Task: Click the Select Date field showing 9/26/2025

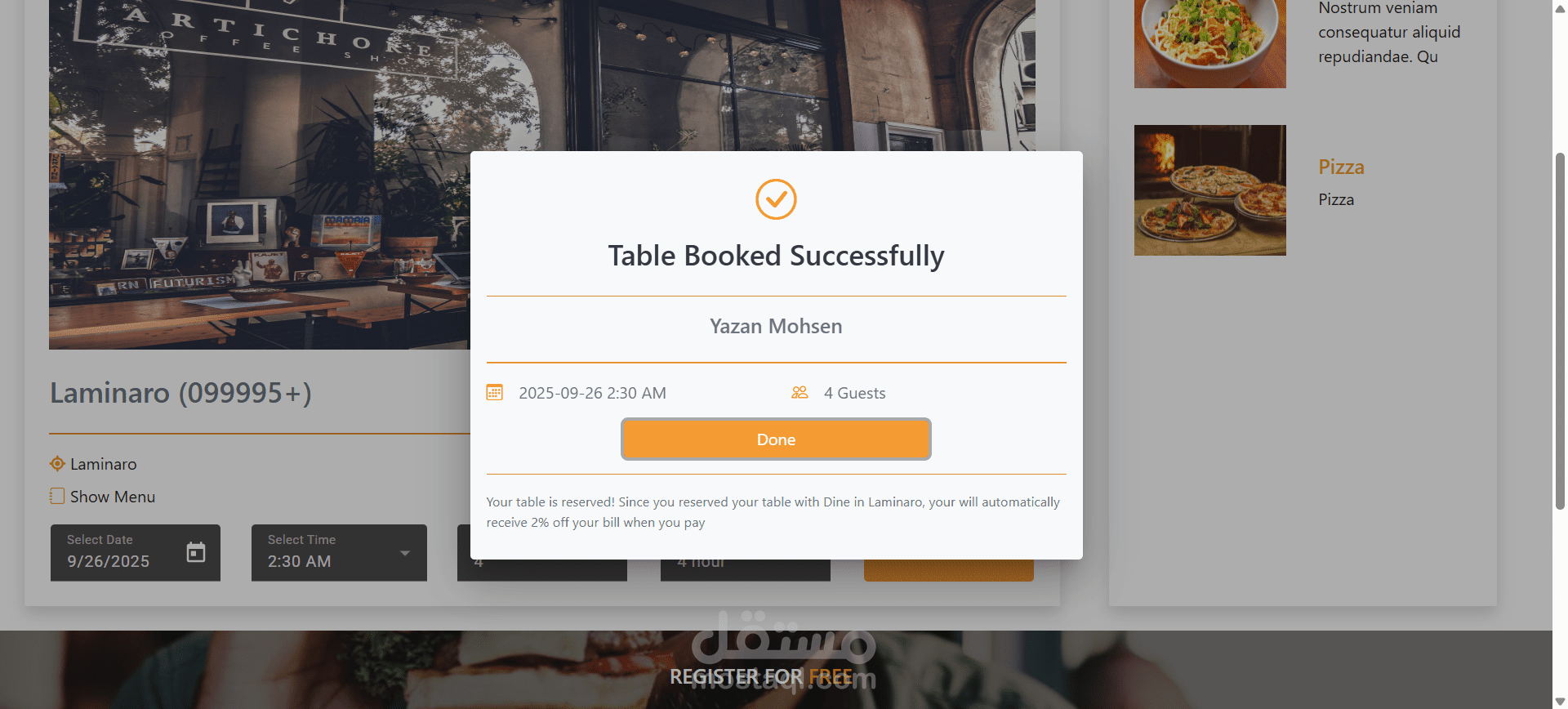Action: (136, 553)
